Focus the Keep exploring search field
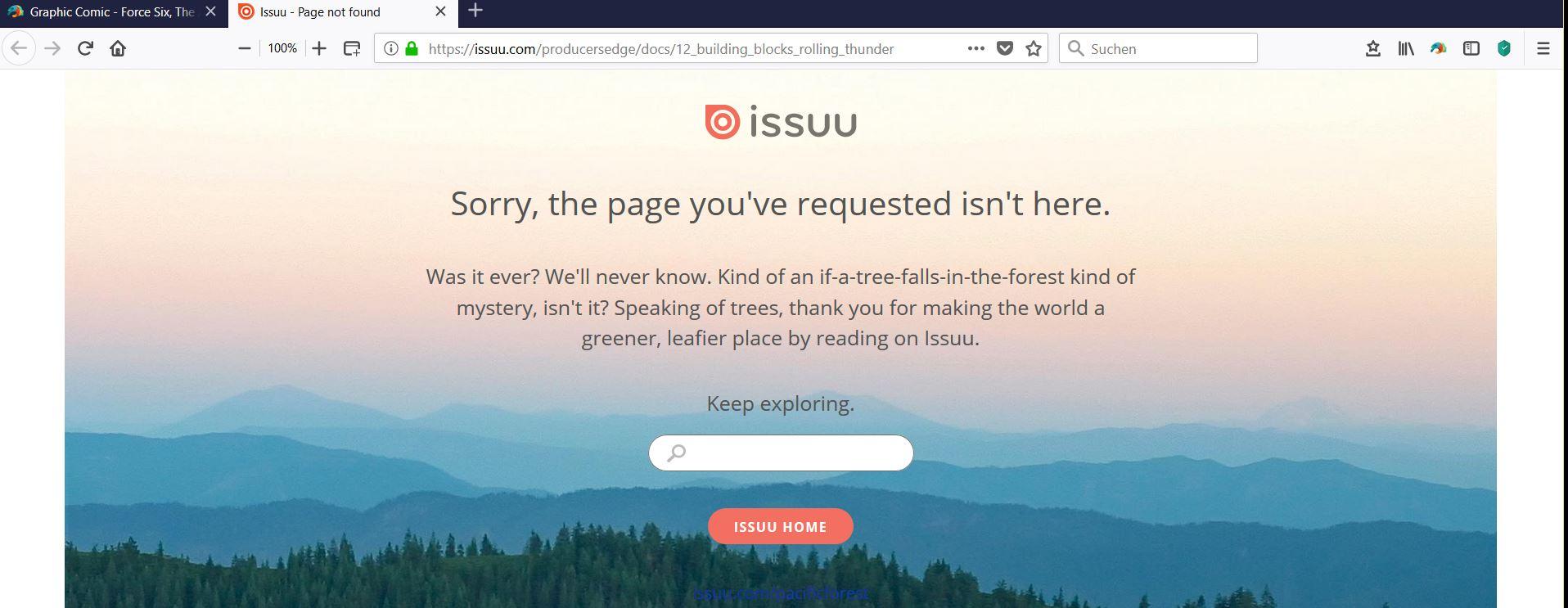Screen dimensions: 1568x608 tap(781, 453)
